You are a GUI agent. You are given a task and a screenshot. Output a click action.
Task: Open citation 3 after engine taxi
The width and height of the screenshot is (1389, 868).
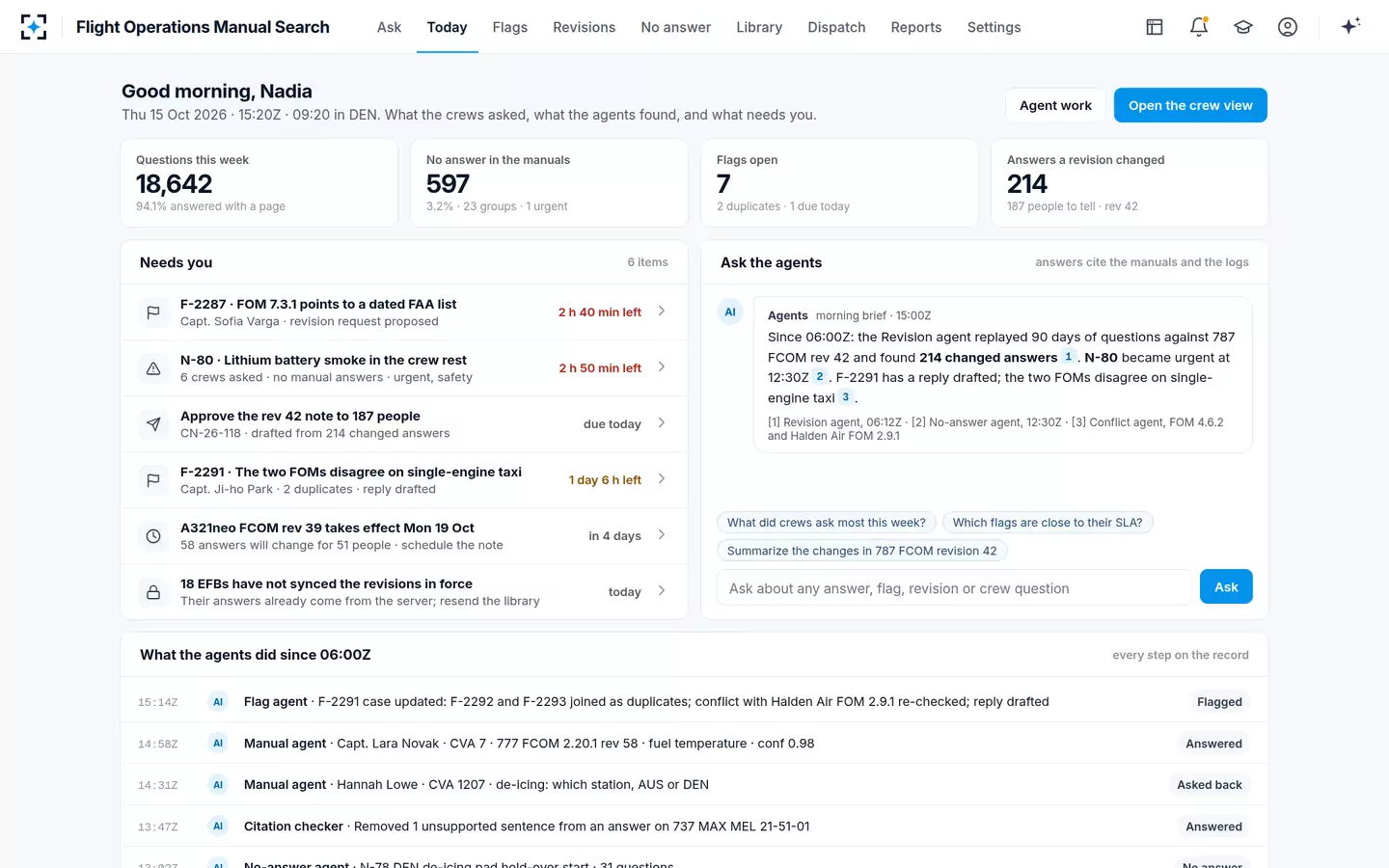pos(846,397)
